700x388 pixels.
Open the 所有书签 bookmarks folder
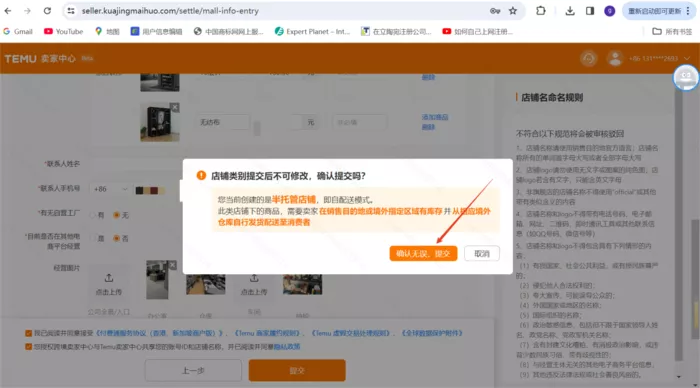coord(672,31)
